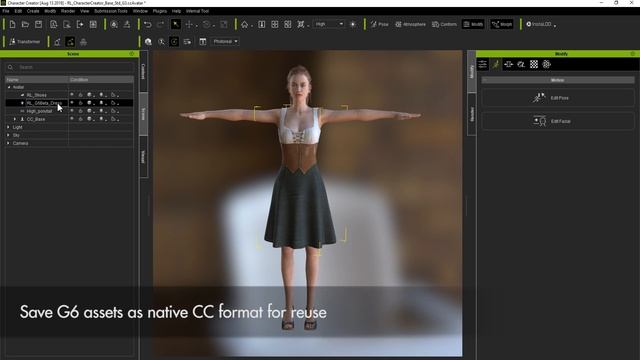Open the Photoreal render mode dropdown
Screen dimensions: 640x360
(x=225, y=42)
